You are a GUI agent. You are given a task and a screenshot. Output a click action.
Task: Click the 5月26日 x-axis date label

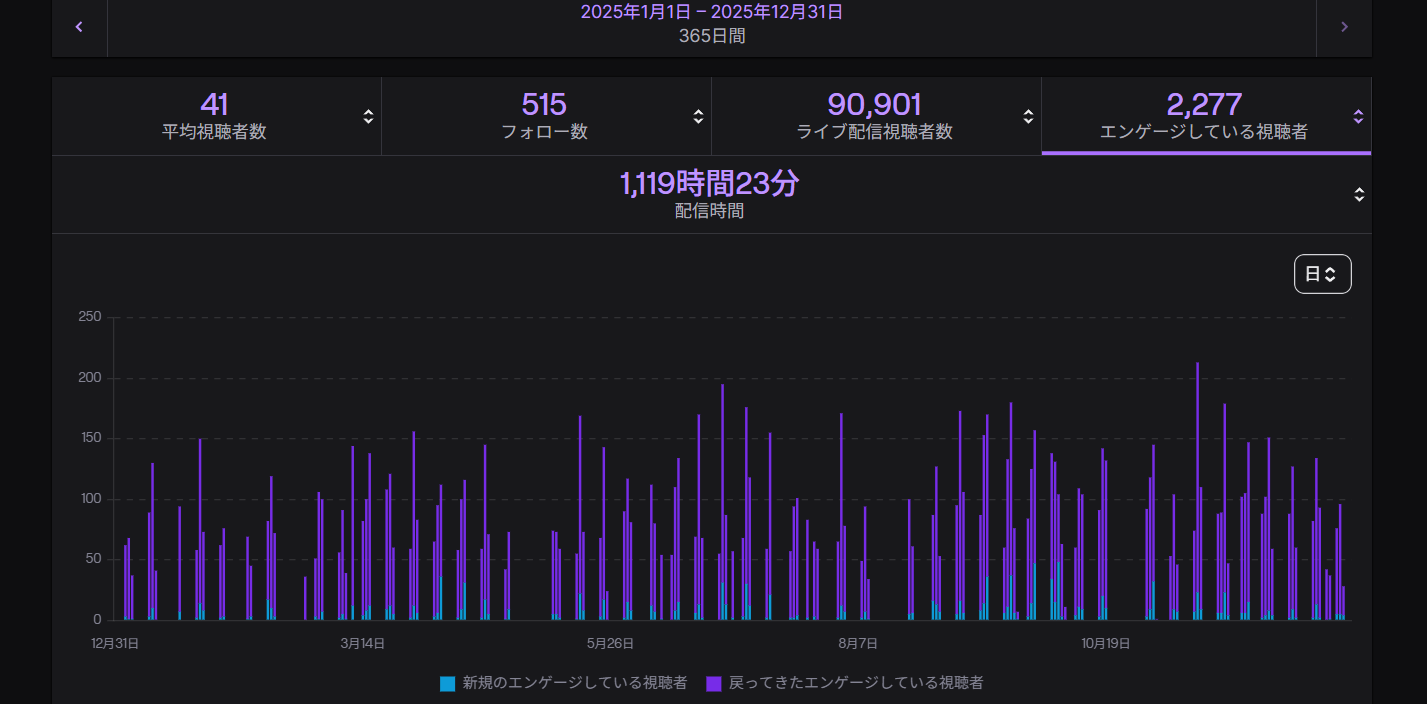pos(610,643)
